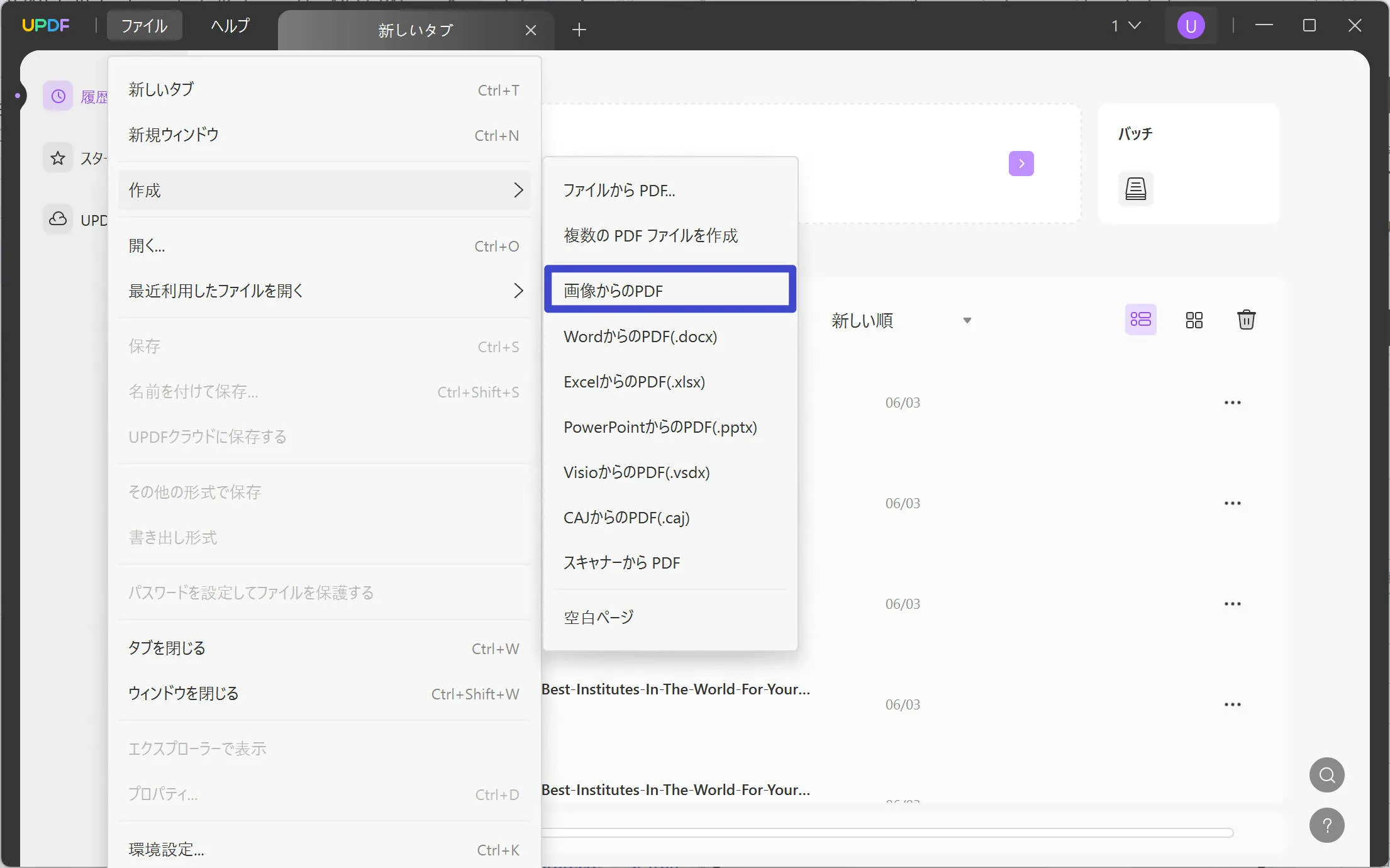Click the search magnifier round button
Viewport: 1390px width, 868px height.
coord(1327,775)
